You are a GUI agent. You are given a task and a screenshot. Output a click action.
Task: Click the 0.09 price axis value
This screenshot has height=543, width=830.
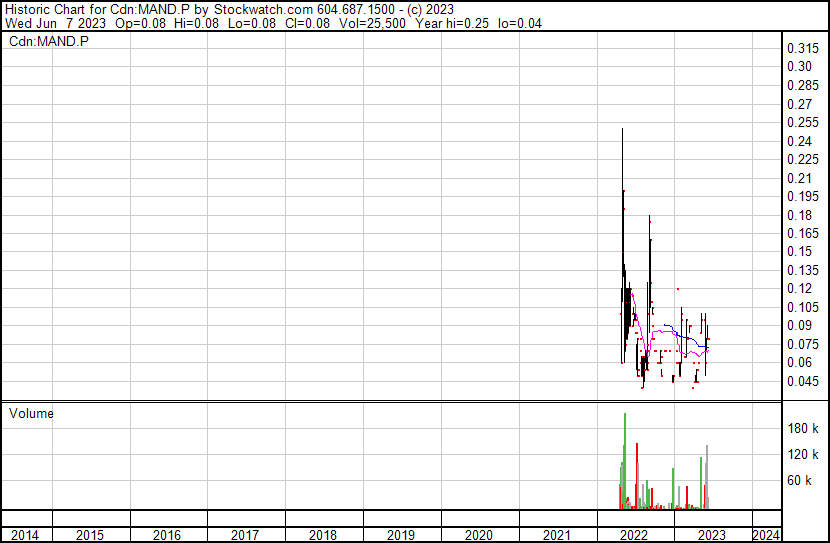click(799, 325)
